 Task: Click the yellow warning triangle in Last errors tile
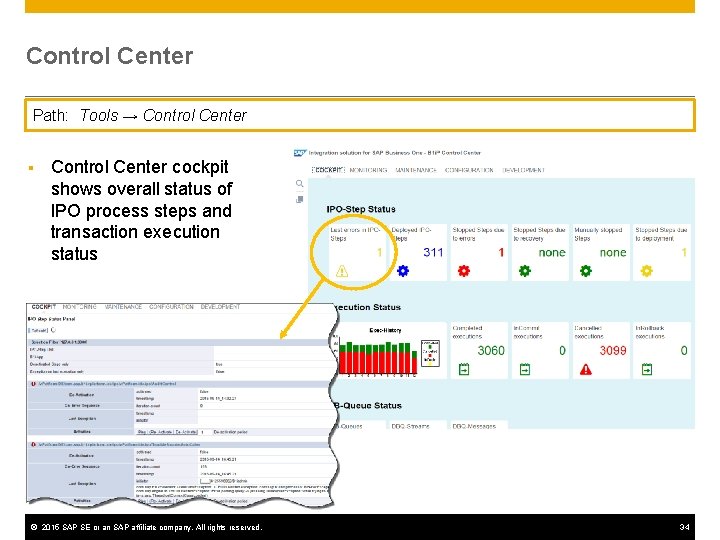click(342, 271)
